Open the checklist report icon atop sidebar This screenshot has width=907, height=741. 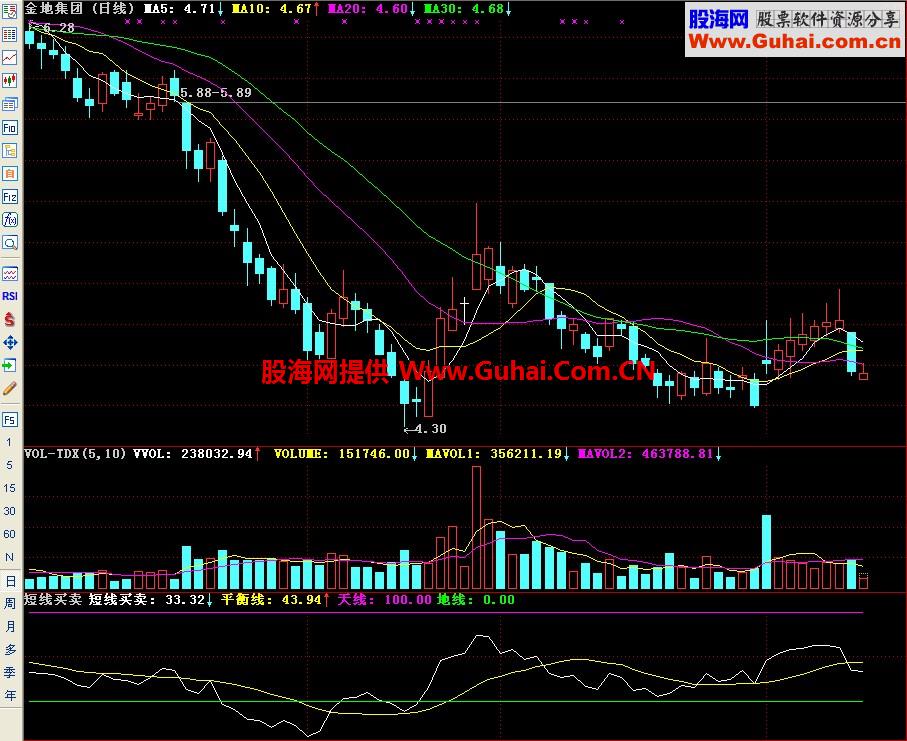pyautogui.click(x=10, y=10)
